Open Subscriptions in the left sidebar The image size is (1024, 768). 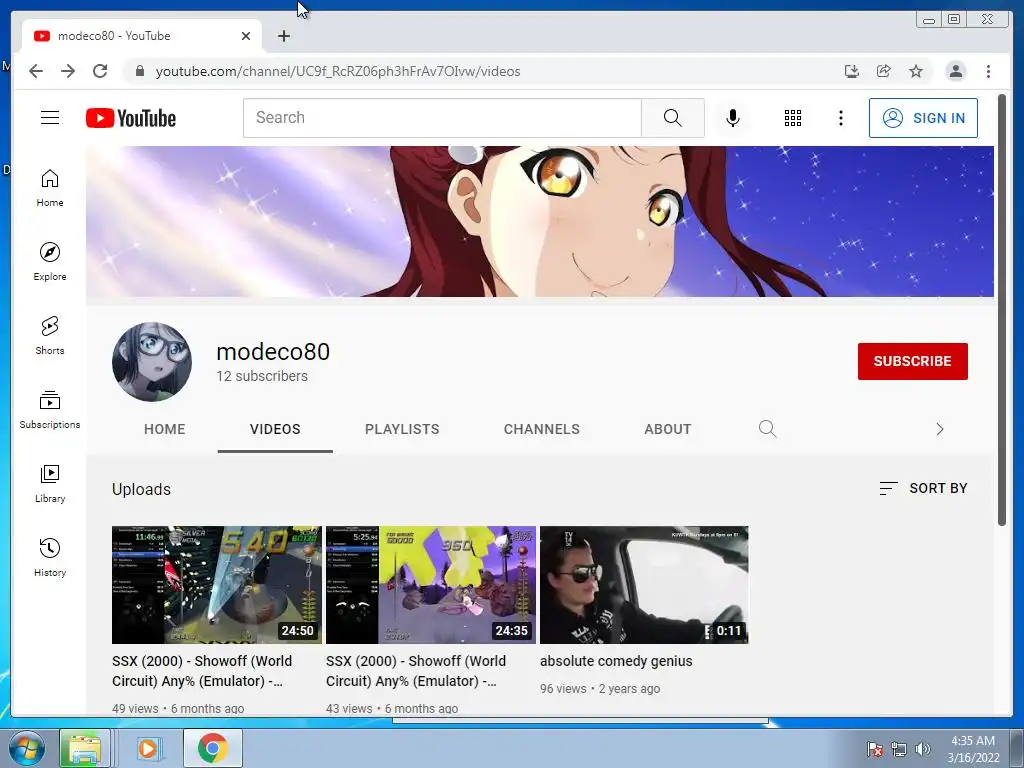50,409
